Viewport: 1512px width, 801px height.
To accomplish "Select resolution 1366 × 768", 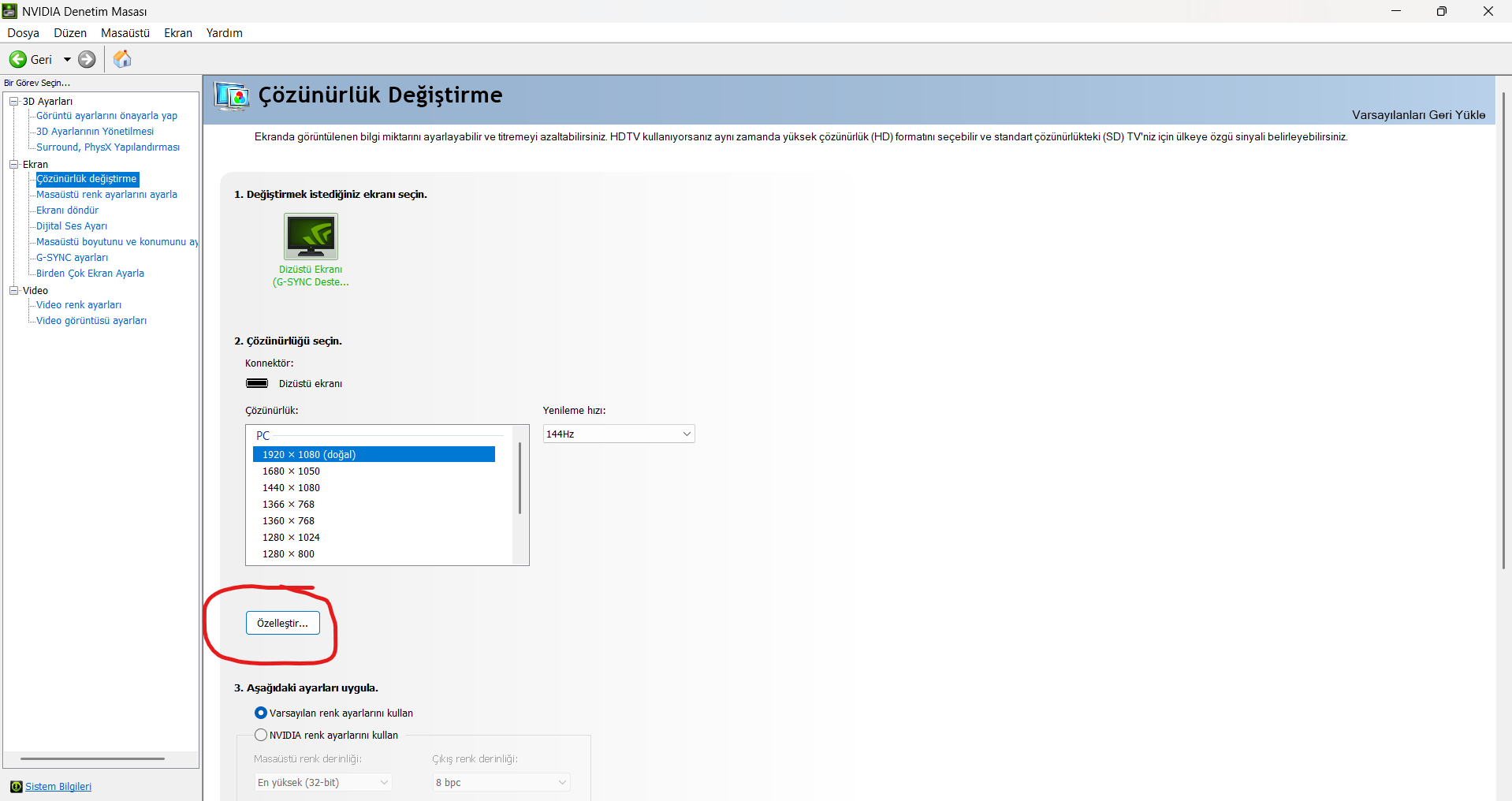I will point(374,505).
